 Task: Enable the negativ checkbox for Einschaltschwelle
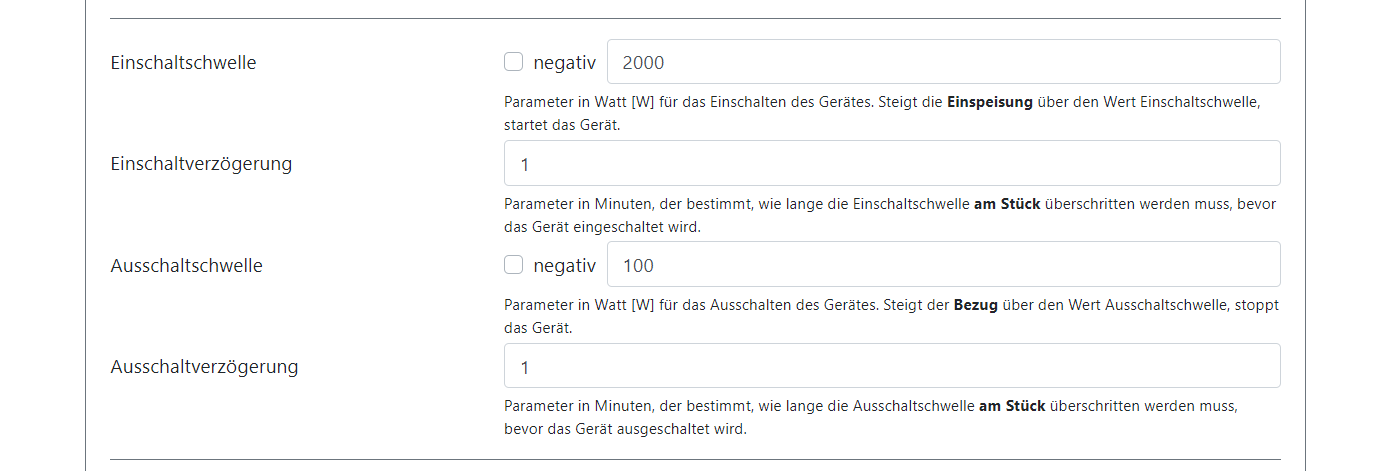(x=513, y=62)
